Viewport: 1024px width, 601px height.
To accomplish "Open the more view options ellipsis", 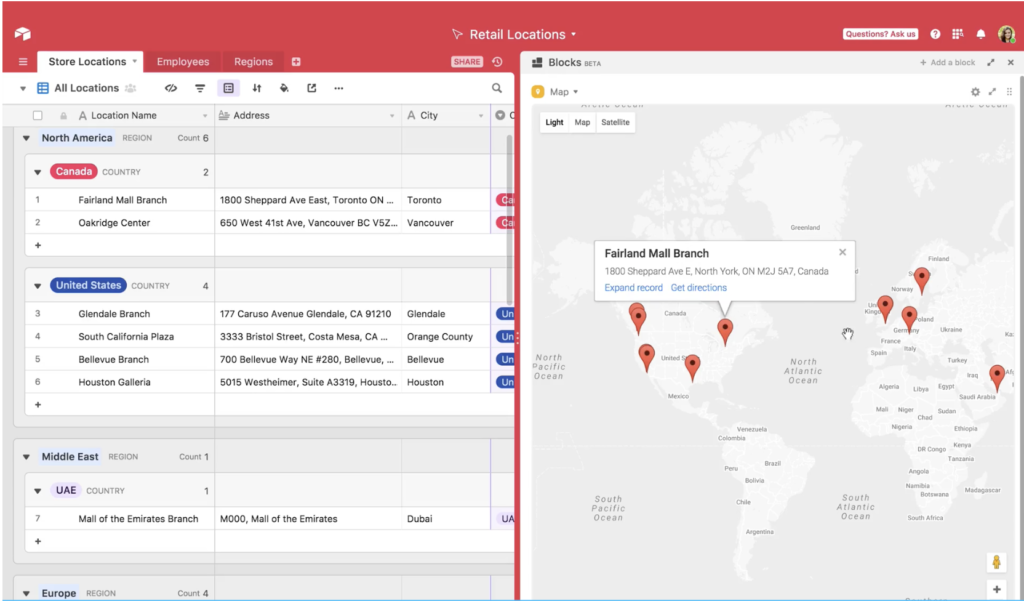I will coord(338,88).
